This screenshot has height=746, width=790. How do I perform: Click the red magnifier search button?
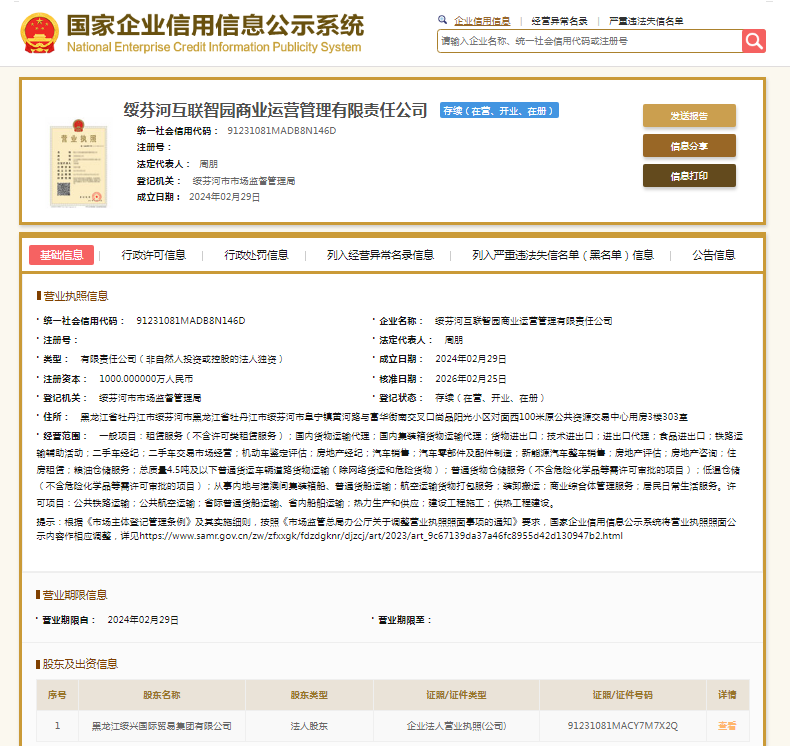tap(753, 40)
